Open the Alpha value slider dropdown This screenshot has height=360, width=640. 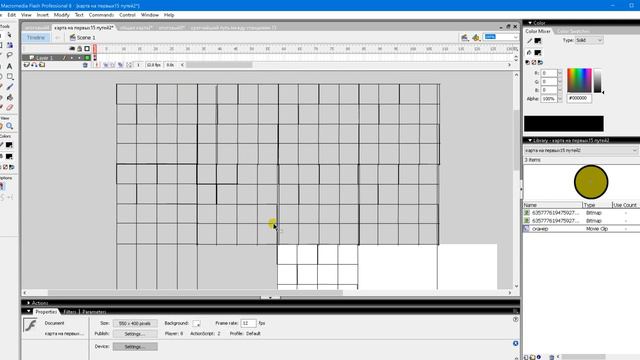click(560, 98)
